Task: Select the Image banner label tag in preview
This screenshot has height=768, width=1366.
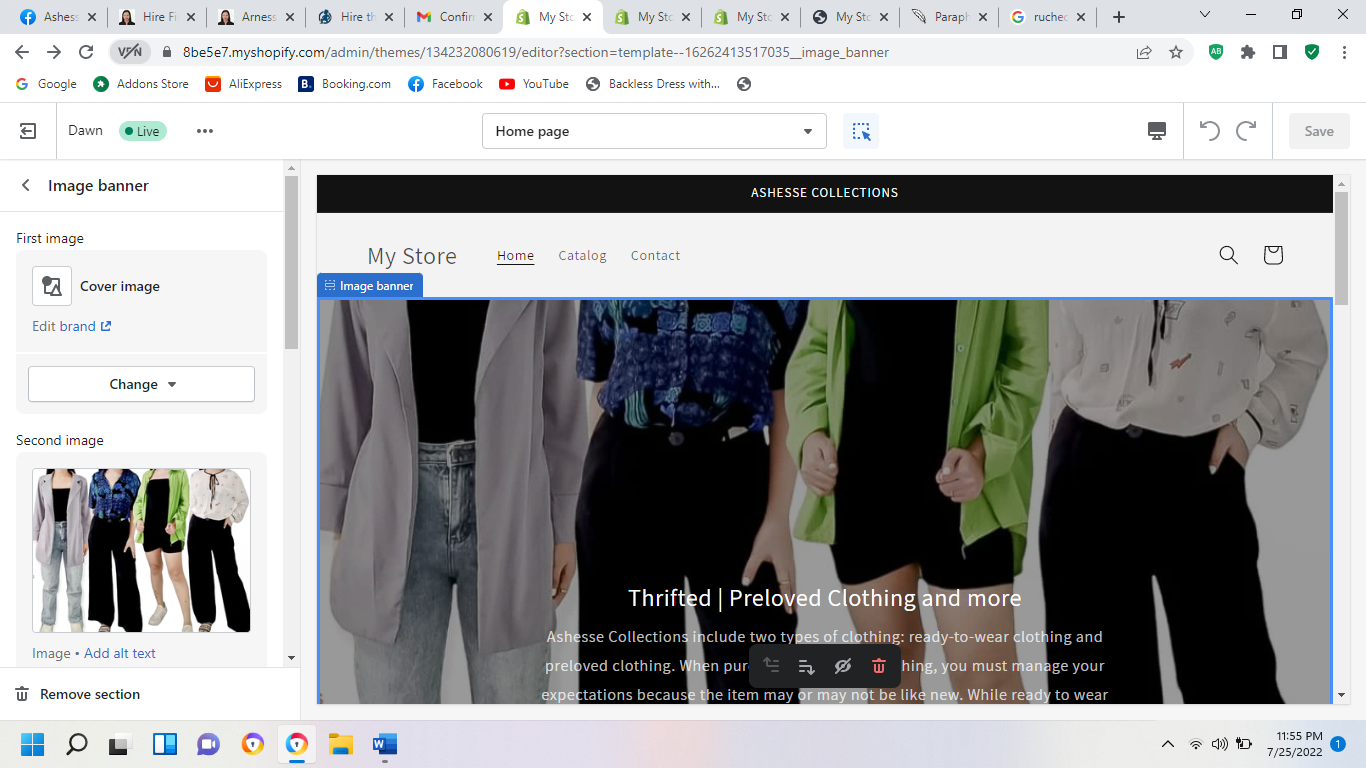Action: pyautogui.click(x=370, y=286)
